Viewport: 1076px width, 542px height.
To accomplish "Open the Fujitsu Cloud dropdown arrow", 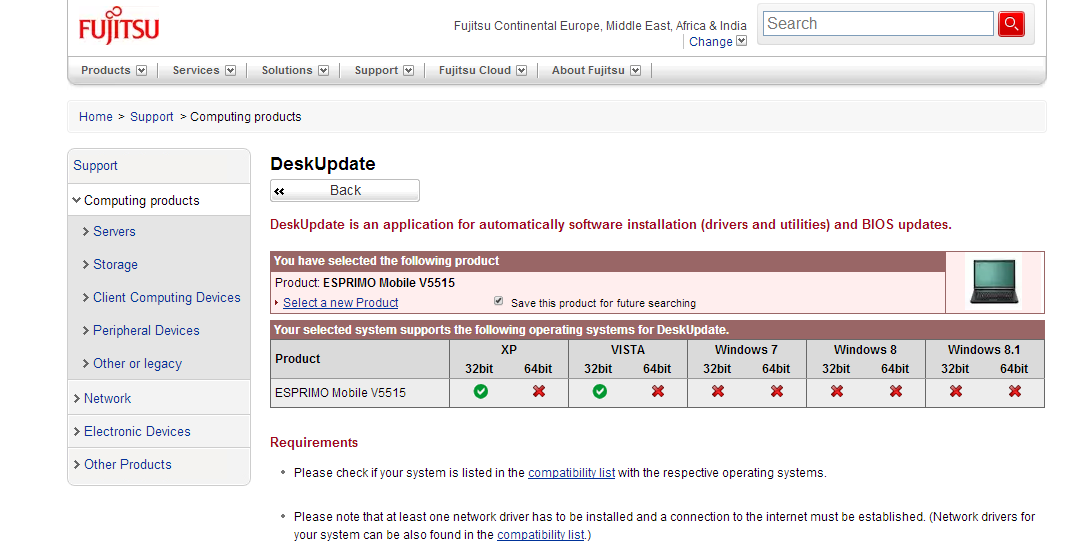I will click(x=522, y=71).
